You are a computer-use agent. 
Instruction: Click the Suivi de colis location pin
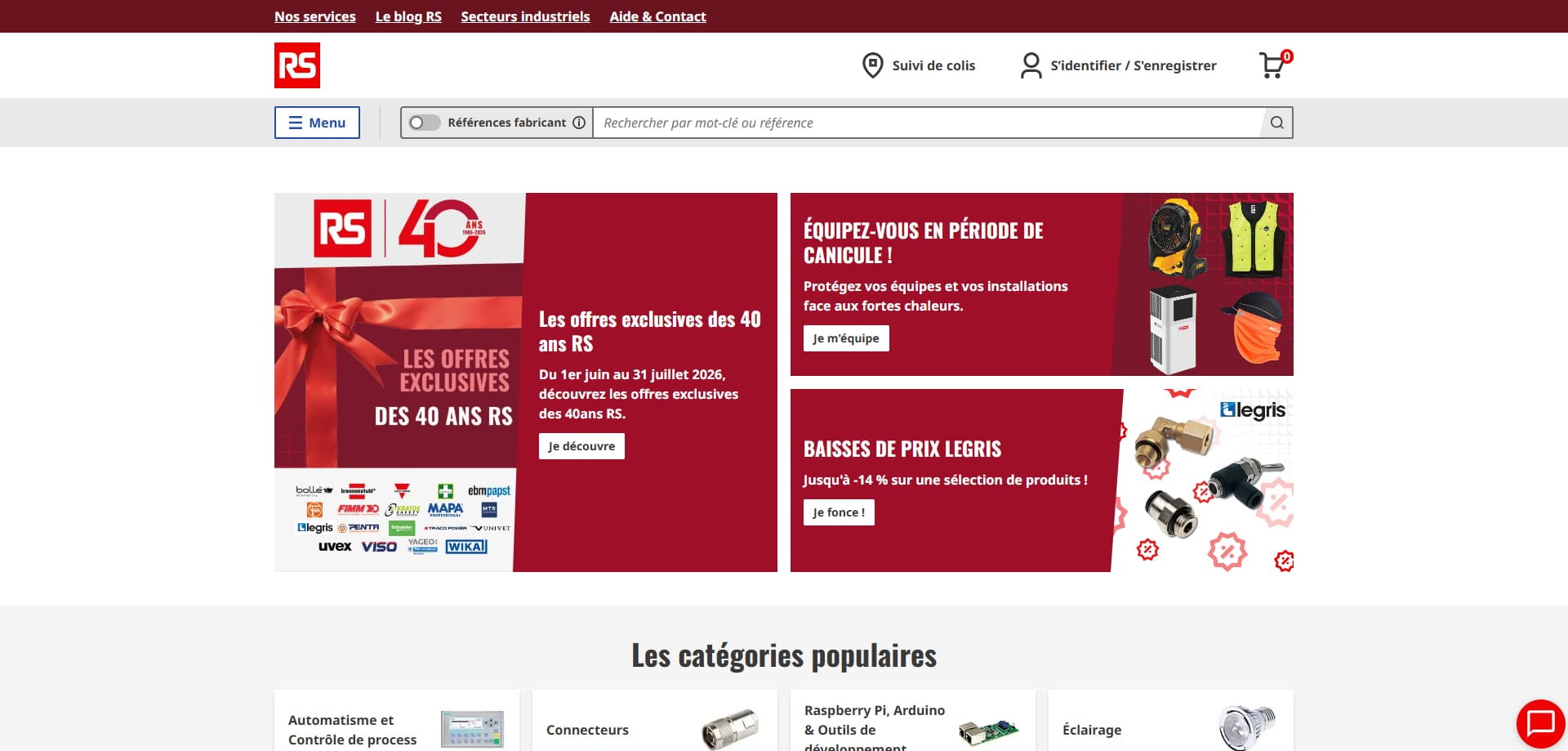(872, 65)
